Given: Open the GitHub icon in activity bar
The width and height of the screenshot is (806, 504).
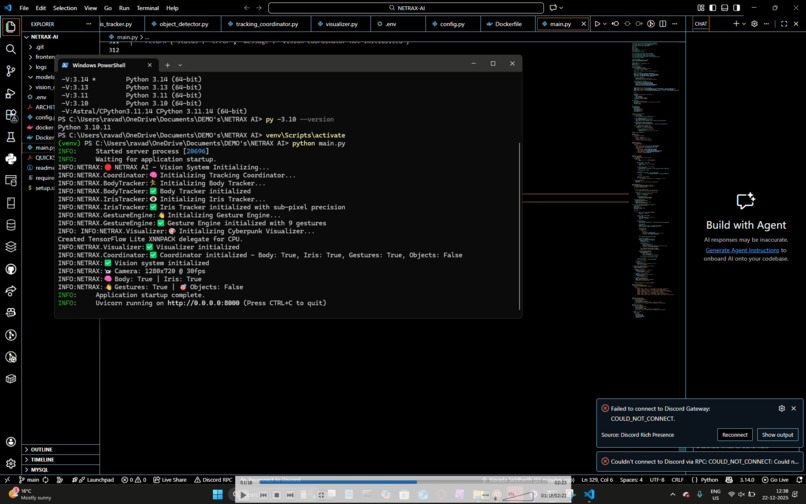Looking at the screenshot, I should (x=10, y=269).
